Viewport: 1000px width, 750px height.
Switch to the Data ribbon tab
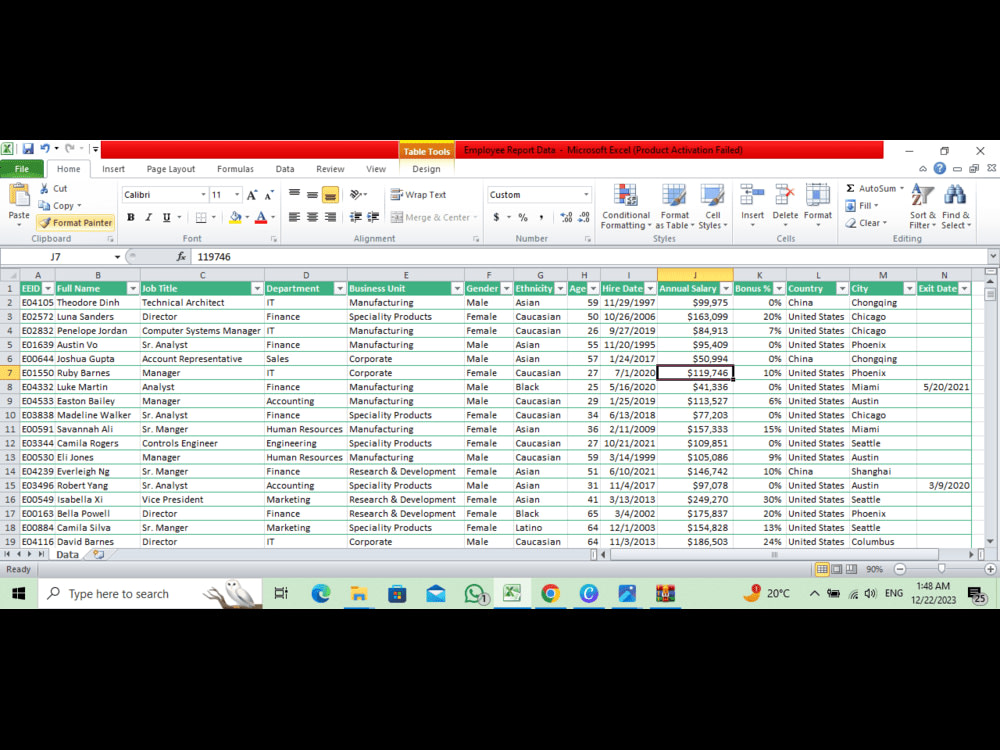pos(285,169)
